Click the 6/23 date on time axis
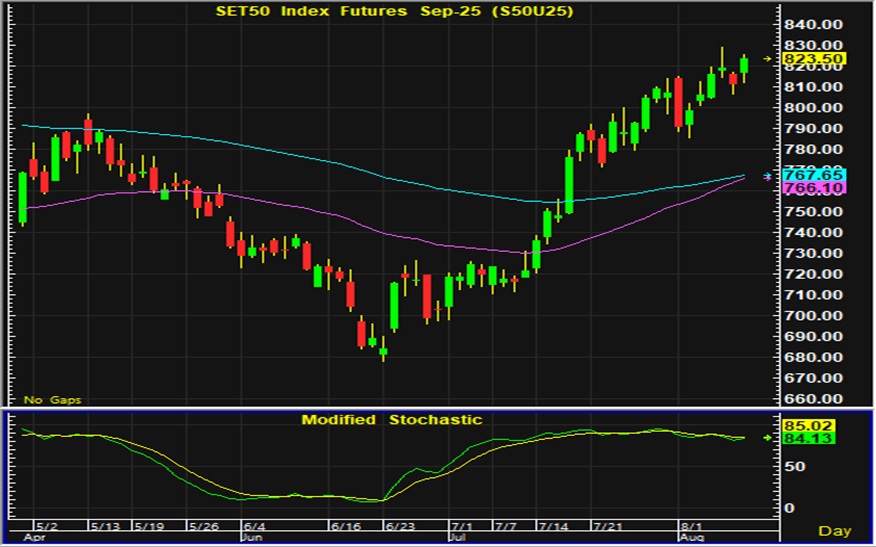This screenshot has width=876, height=547. point(399,525)
